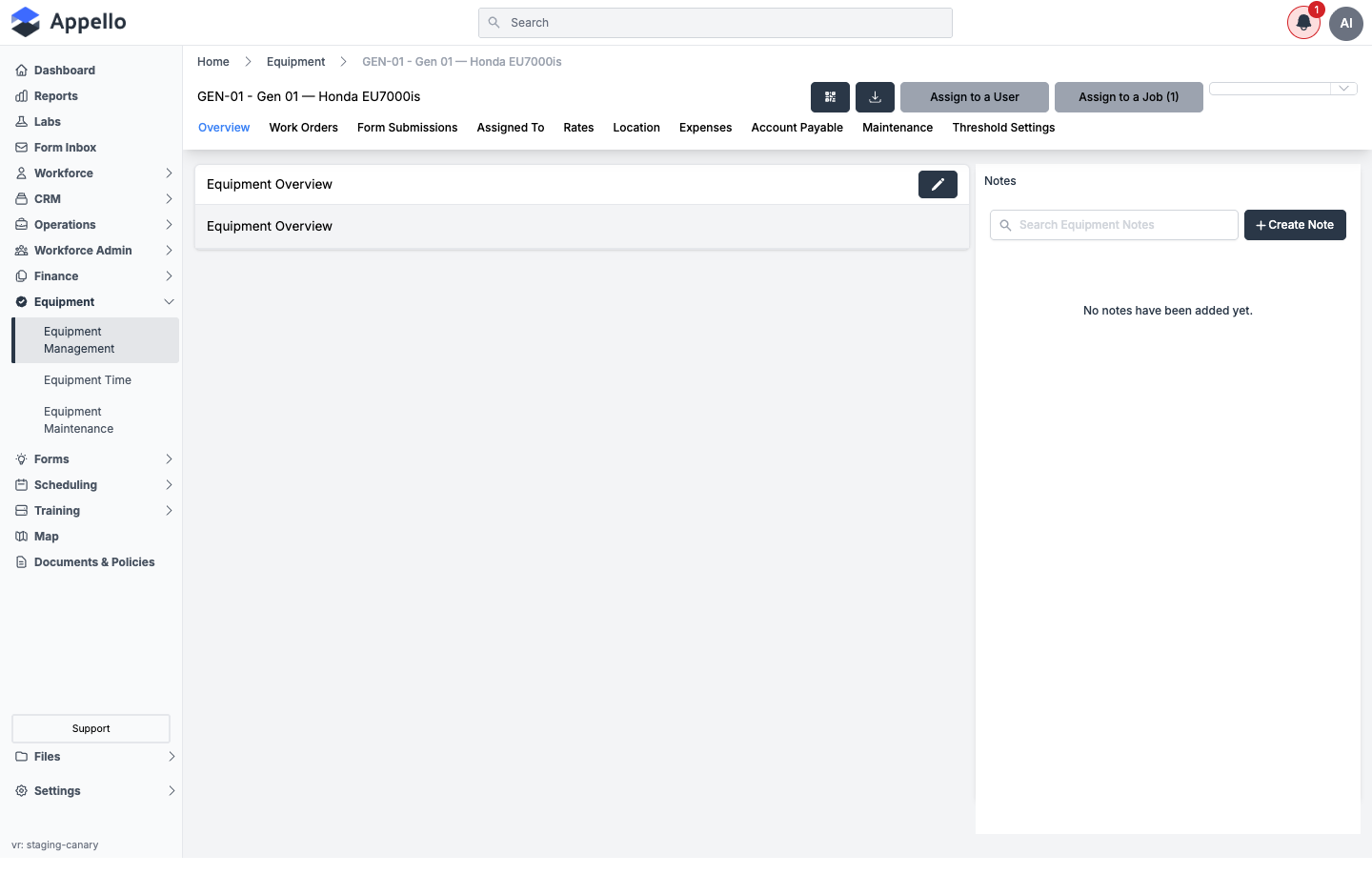1372x875 pixels.
Task: Open Equipment Maintenance in the sidebar
Action: 79,420
